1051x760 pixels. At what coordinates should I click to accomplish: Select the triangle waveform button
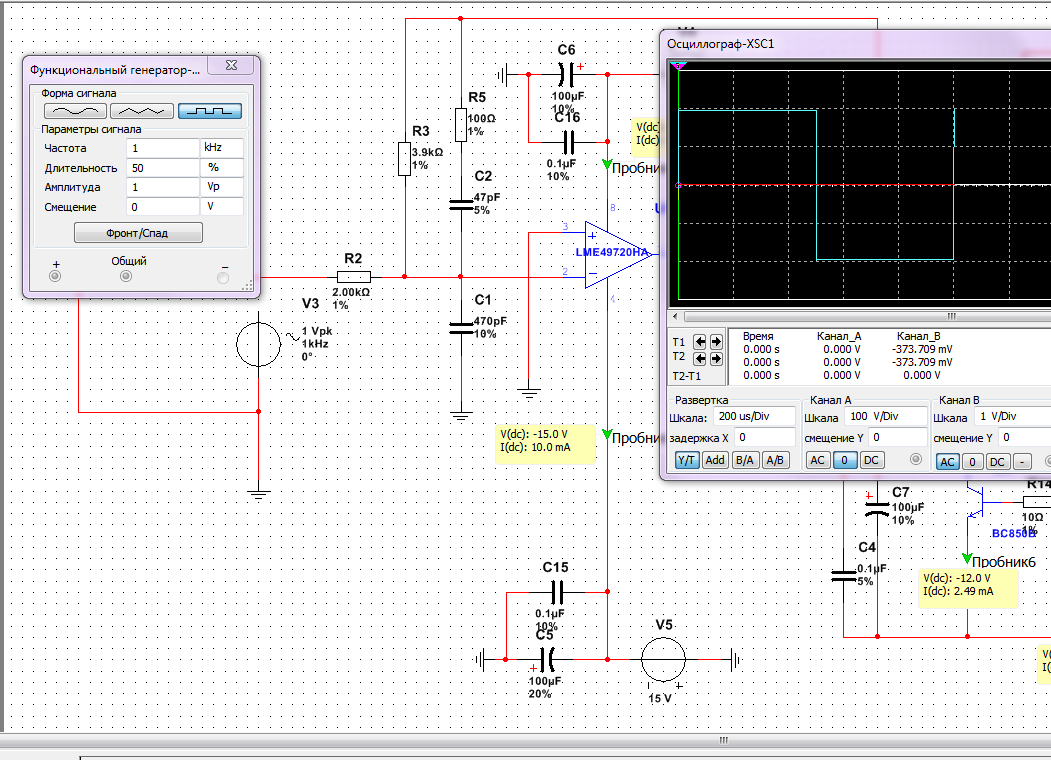coord(142,111)
